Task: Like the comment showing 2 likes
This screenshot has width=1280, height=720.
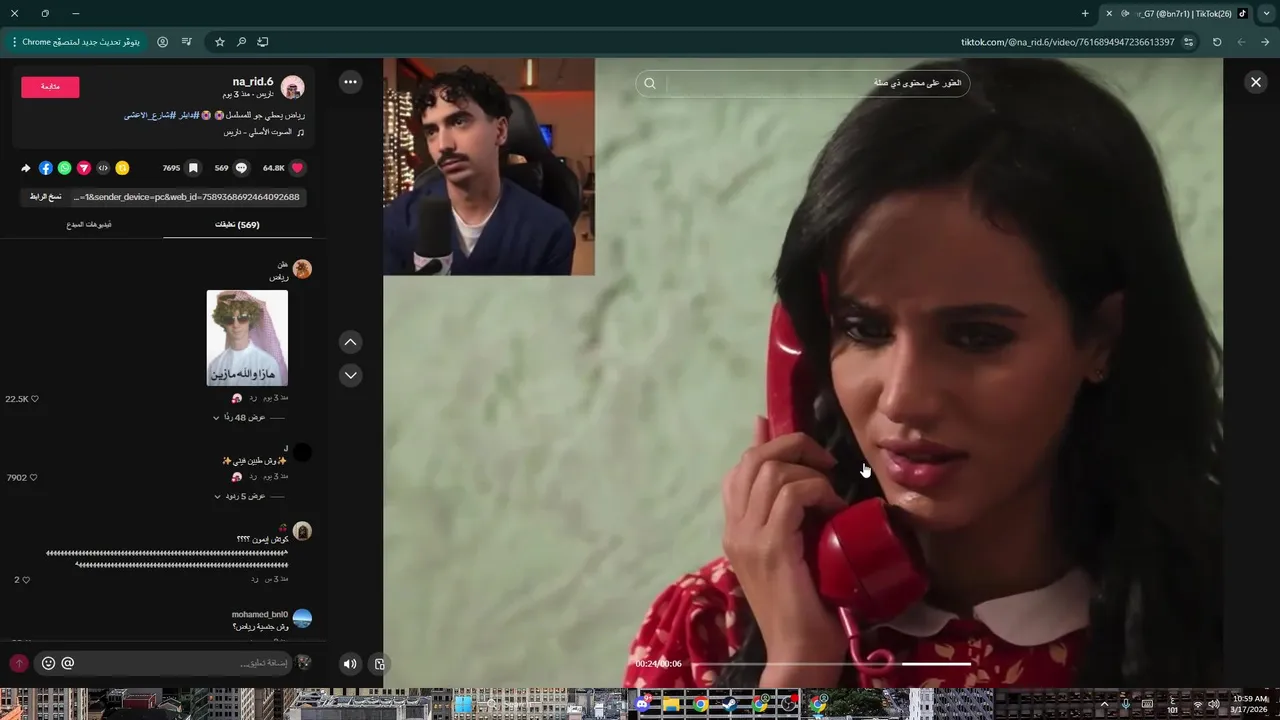Action: click(x=26, y=580)
